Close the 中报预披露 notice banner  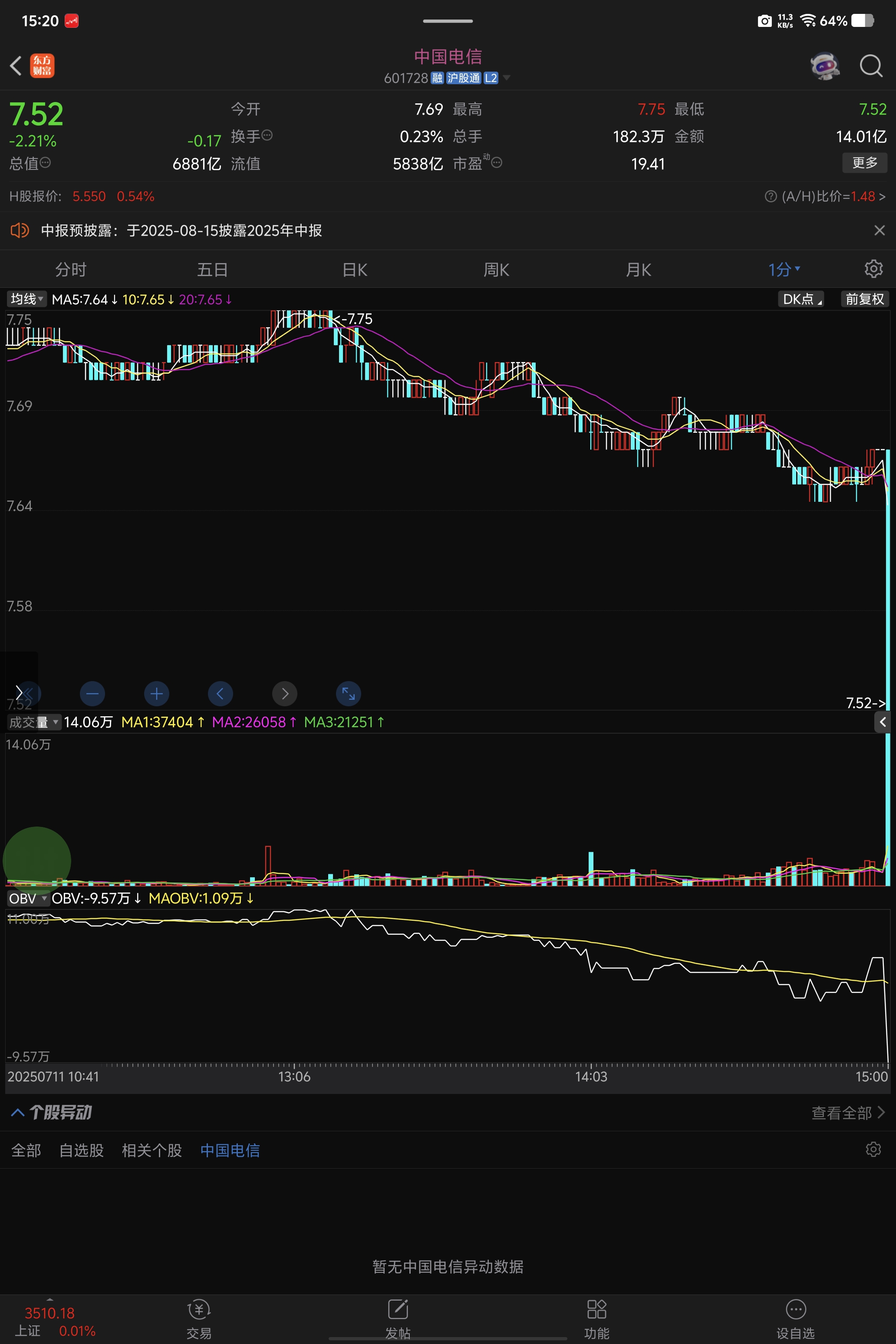click(x=880, y=230)
